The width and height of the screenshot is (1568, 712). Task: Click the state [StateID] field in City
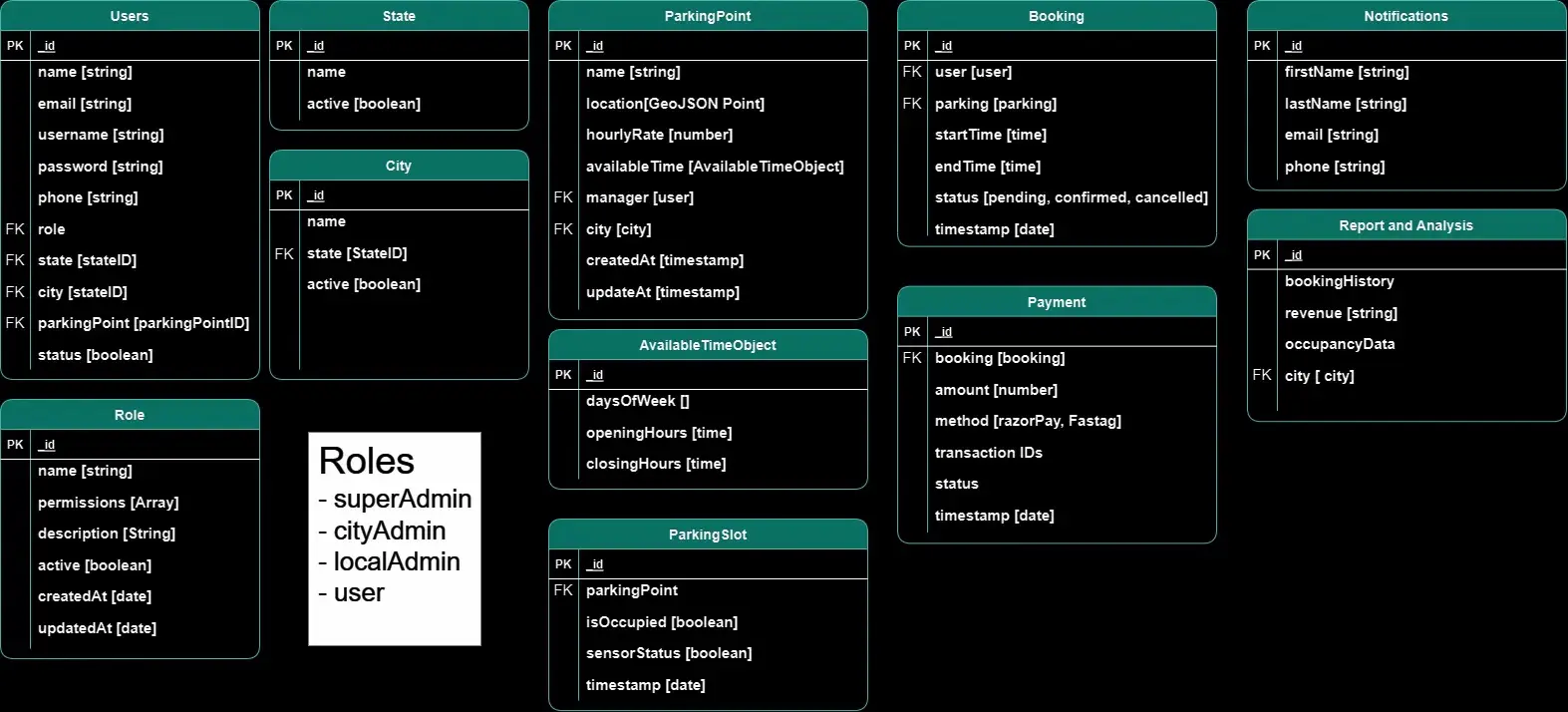357,253
